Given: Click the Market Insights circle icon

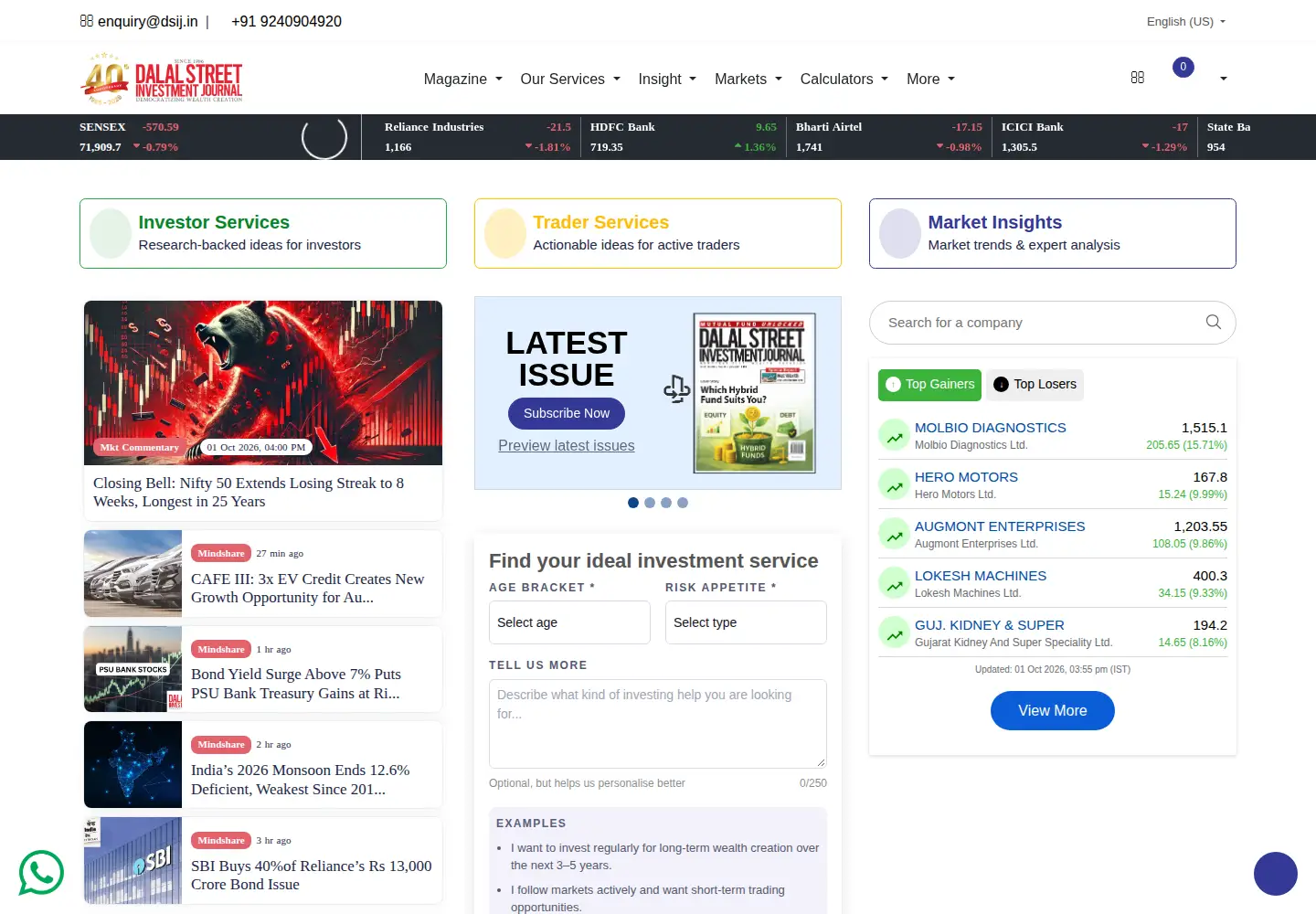Looking at the screenshot, I should [x=900, y=233].
